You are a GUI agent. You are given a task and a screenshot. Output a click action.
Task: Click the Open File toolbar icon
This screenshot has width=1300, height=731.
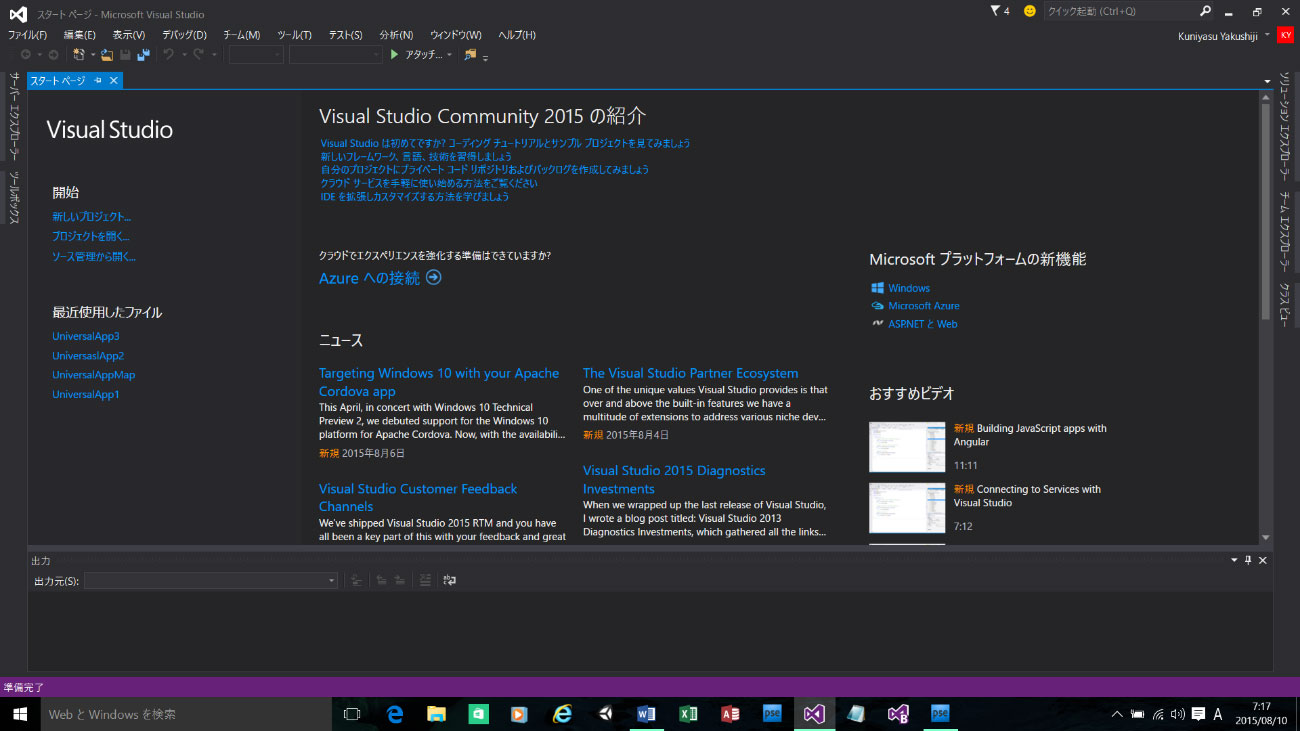(x=107, y=55)
